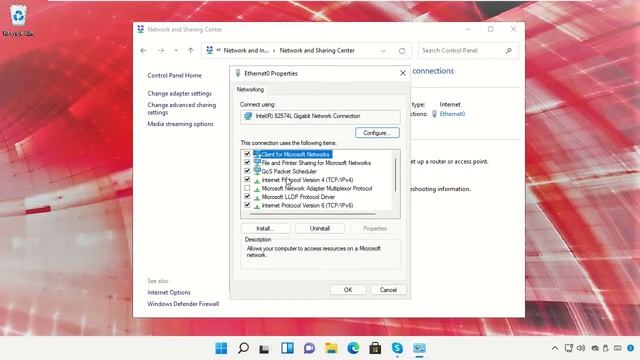The image size is (640, 360).
Task: Click the network icon in system tray
Action: point(569,348)
